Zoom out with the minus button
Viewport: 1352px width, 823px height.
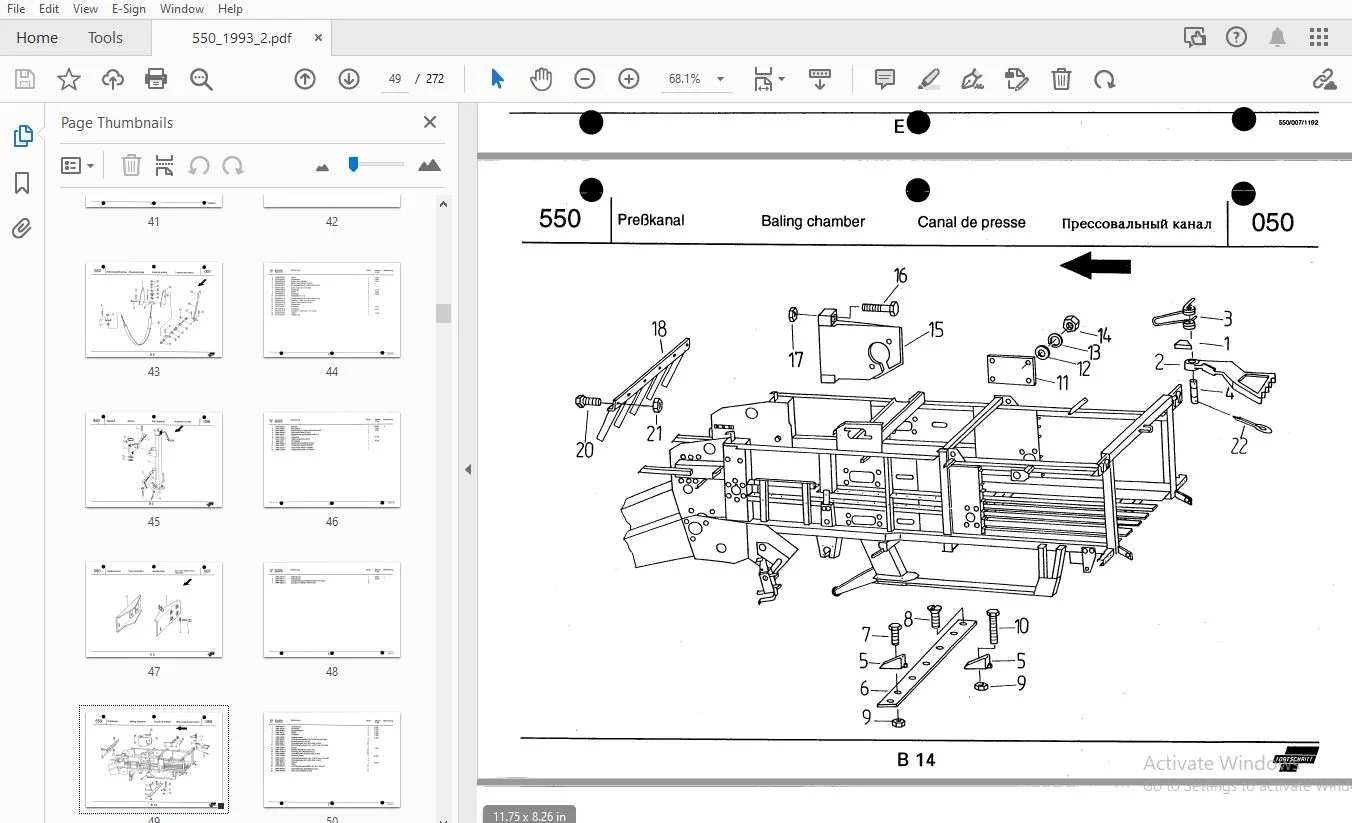(x=585, y=79)
